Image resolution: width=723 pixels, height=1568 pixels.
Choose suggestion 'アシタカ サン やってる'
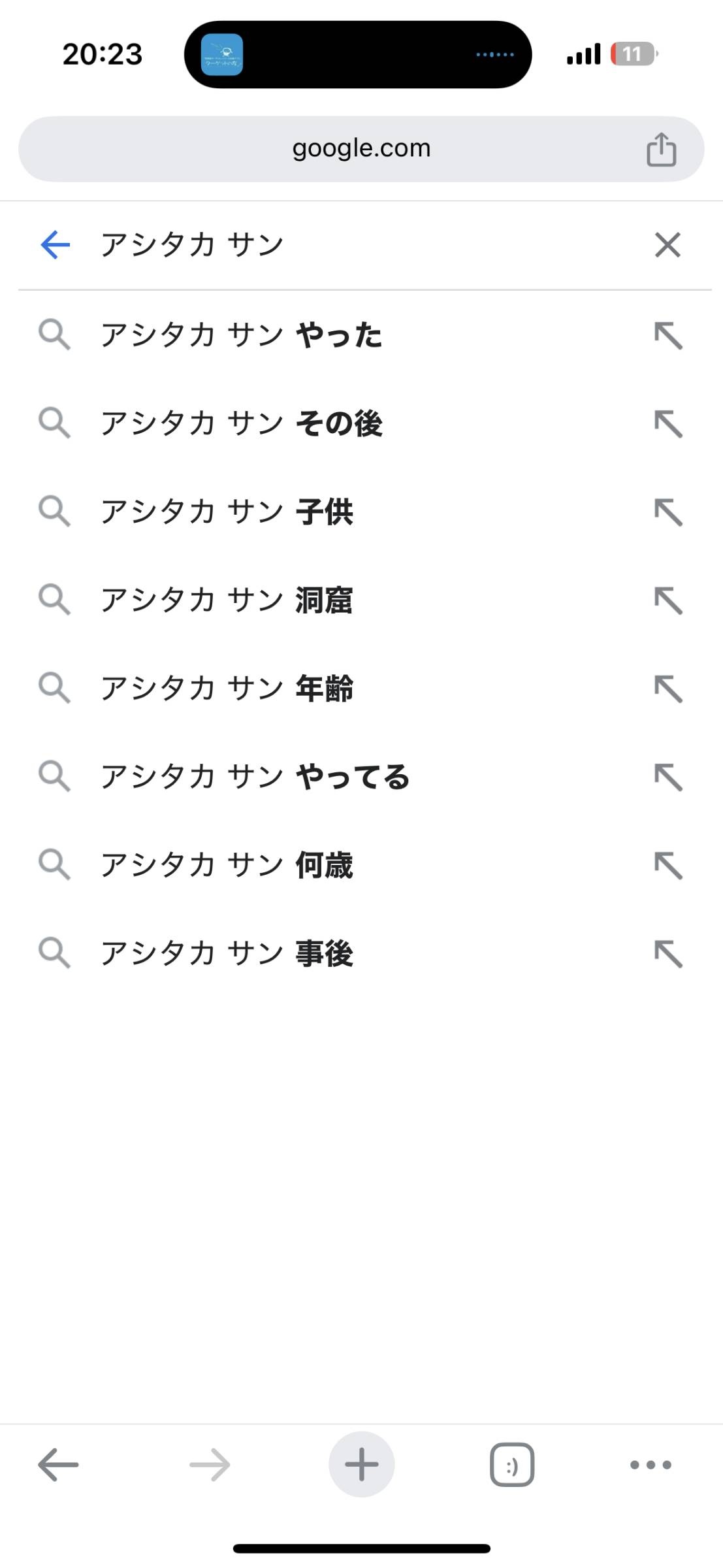255,777
